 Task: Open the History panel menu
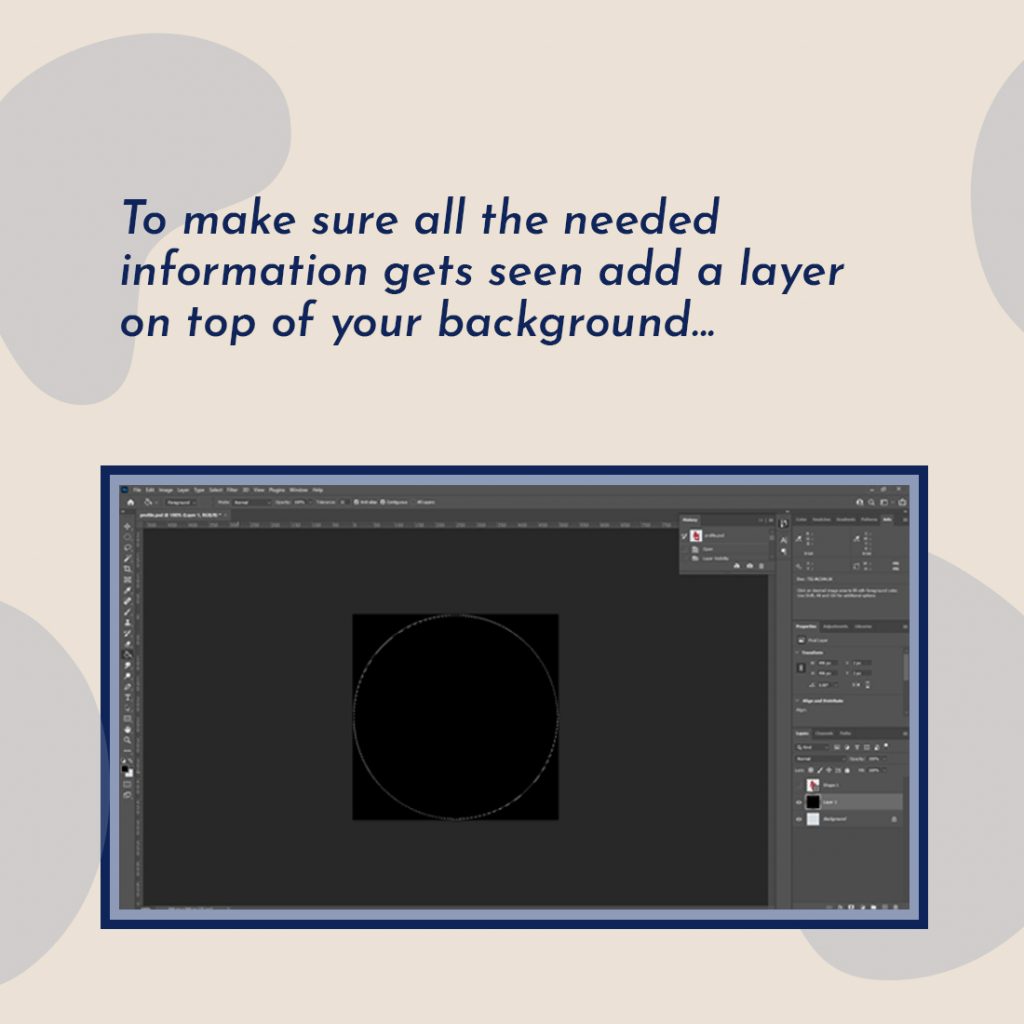(x=771, y=520)
